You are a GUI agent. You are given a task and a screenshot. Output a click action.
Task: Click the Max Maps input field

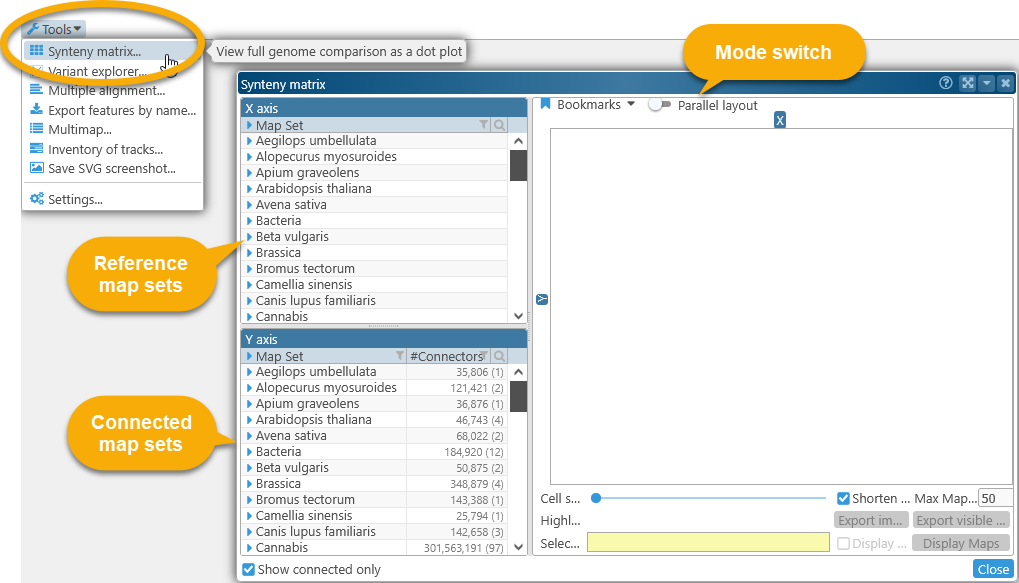pos(994,498)
